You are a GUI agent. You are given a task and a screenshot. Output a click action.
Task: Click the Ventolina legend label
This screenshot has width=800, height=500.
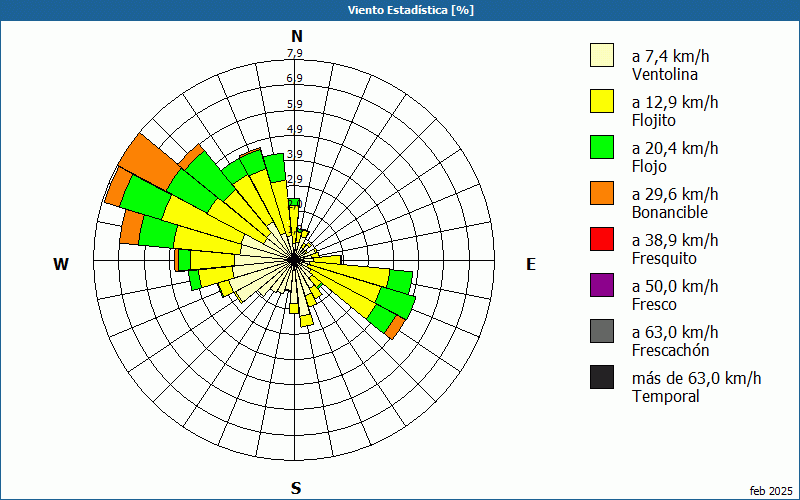(x=665, y=74)
